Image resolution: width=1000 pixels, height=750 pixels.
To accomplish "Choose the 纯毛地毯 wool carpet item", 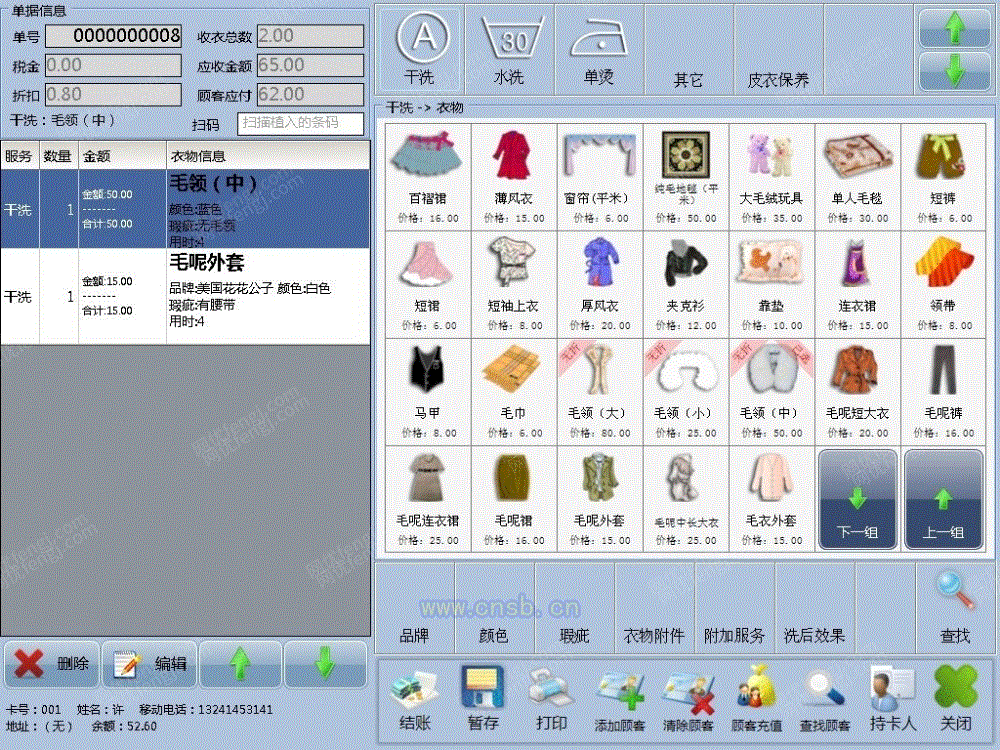I will [686, 177].
